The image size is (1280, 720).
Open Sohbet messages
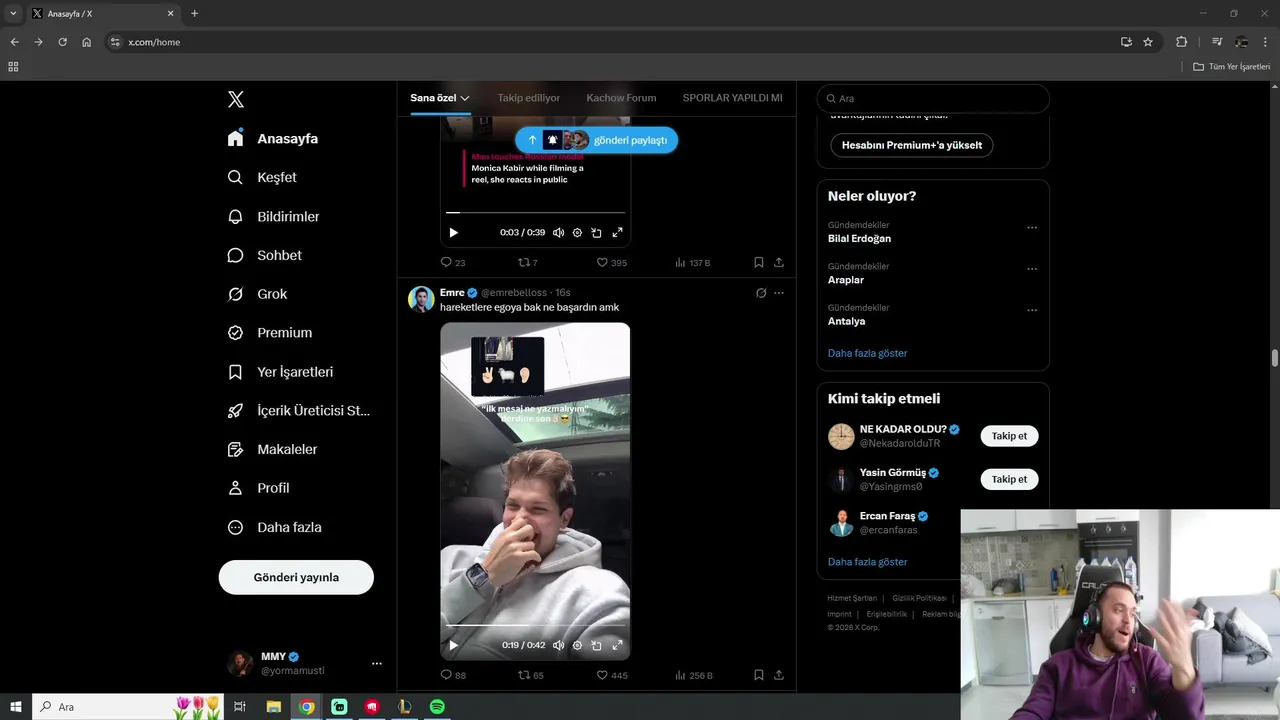pos(265,255)
